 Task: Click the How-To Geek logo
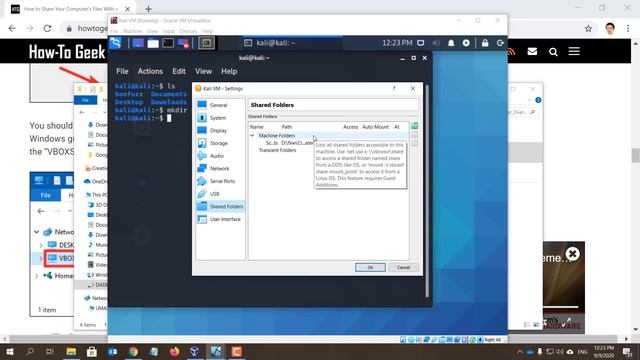(67, 52)
